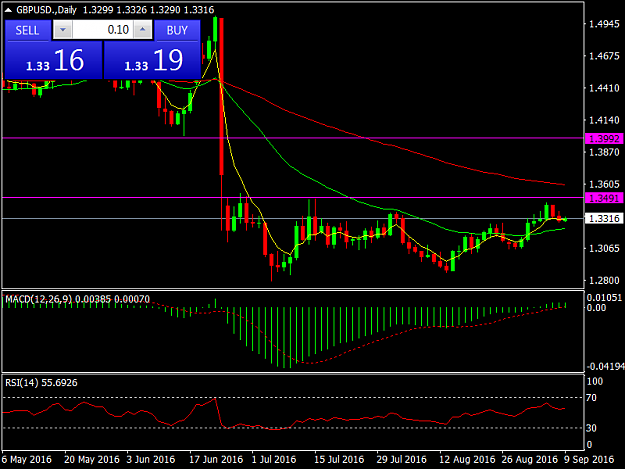Click the GBPUSD.,Daily chart title
The width and height of the screenshot is (625, 469).
click(46, 10)
